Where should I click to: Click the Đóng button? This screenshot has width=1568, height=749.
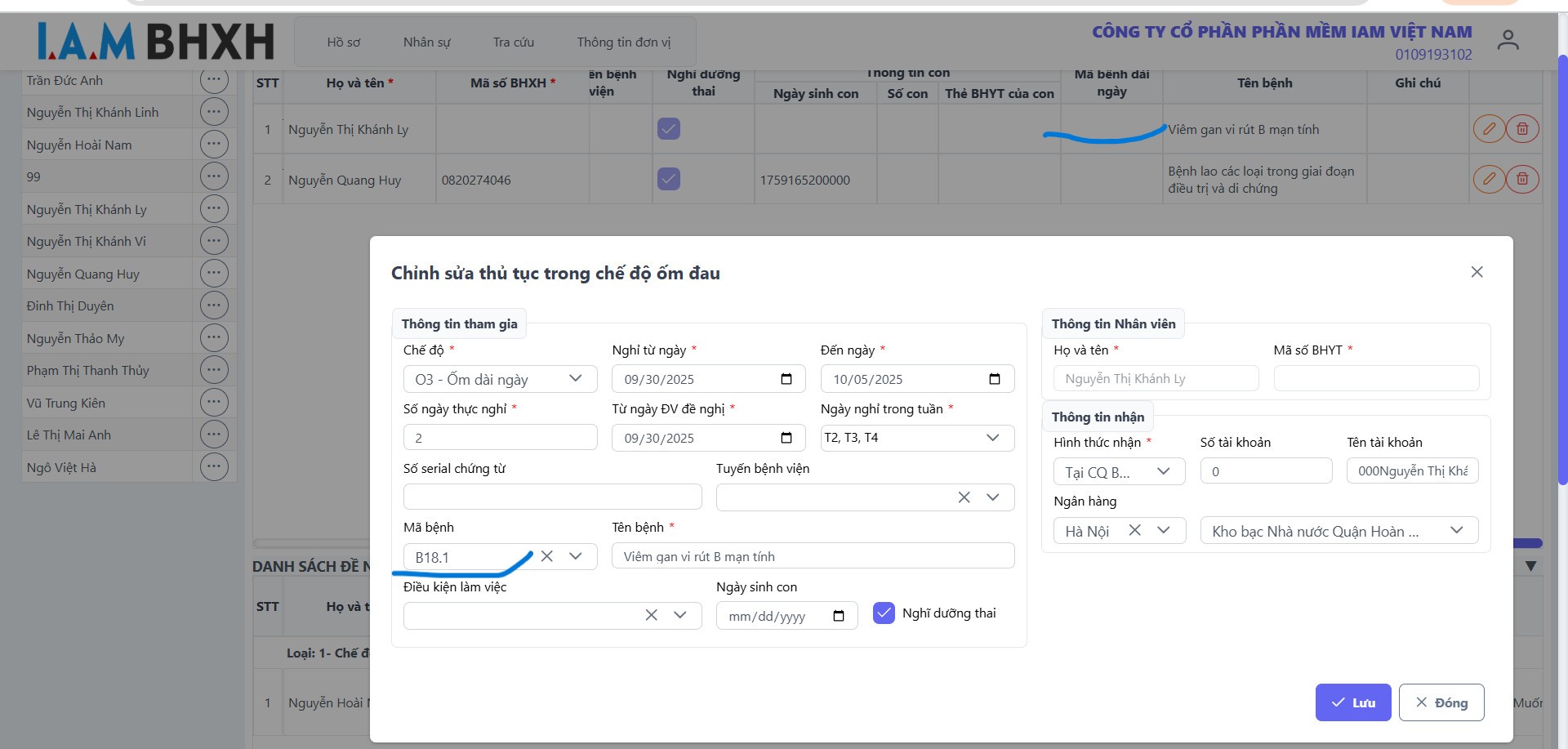[1441, 702]
